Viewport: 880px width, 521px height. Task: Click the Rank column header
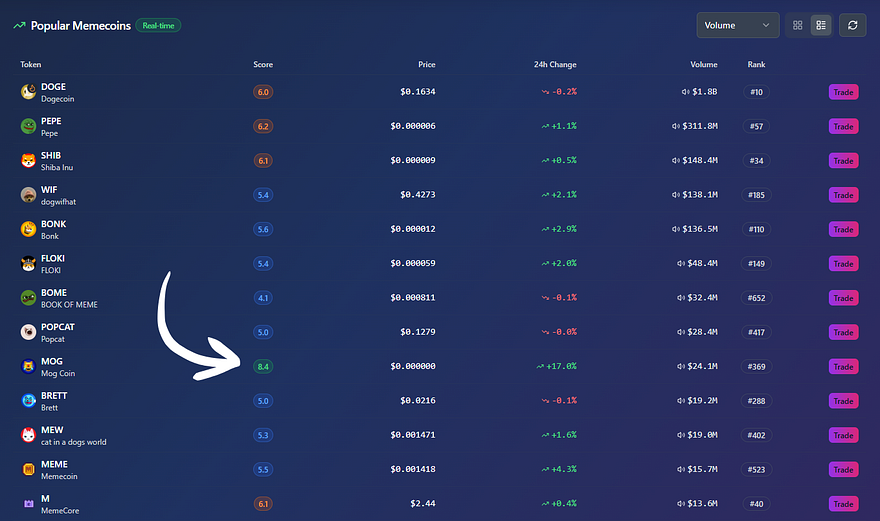(756, 65)
